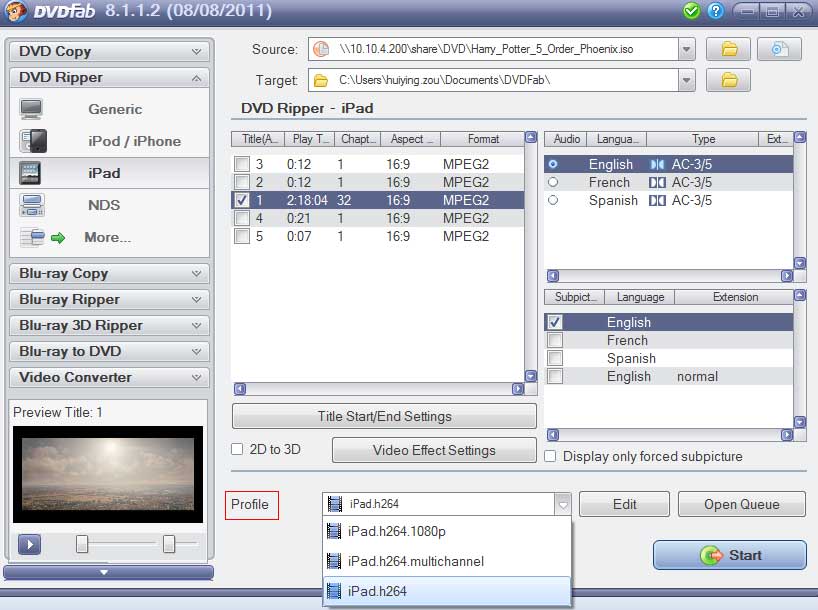Image resolution: width=818 pixels, height=610 pixels.
Task: Click the NDS console icon
Action: [x=32, y=205]
